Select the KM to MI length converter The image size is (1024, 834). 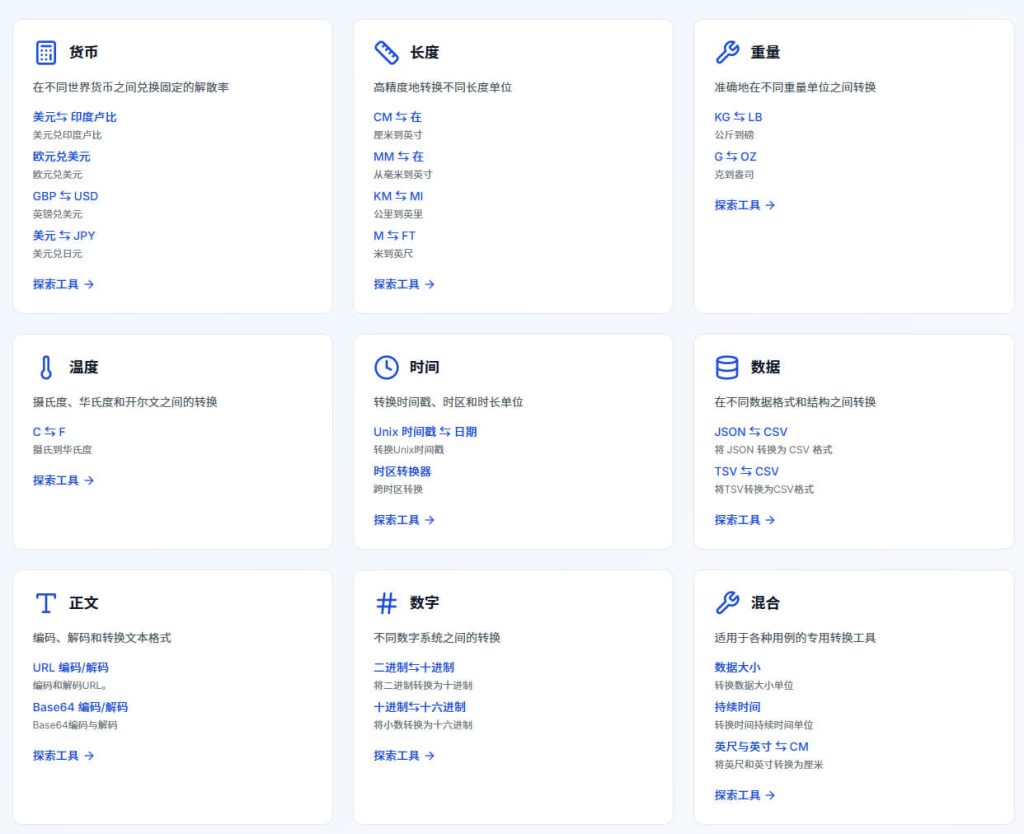point(398,196)
